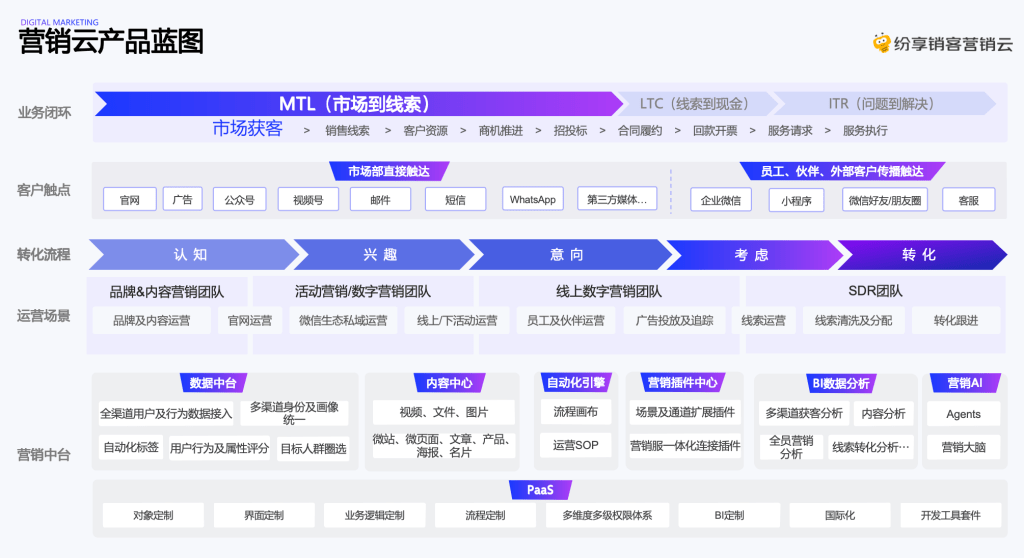Click the 企业微信 touchpoint box
1024x558 pixels.
point(721,200)
